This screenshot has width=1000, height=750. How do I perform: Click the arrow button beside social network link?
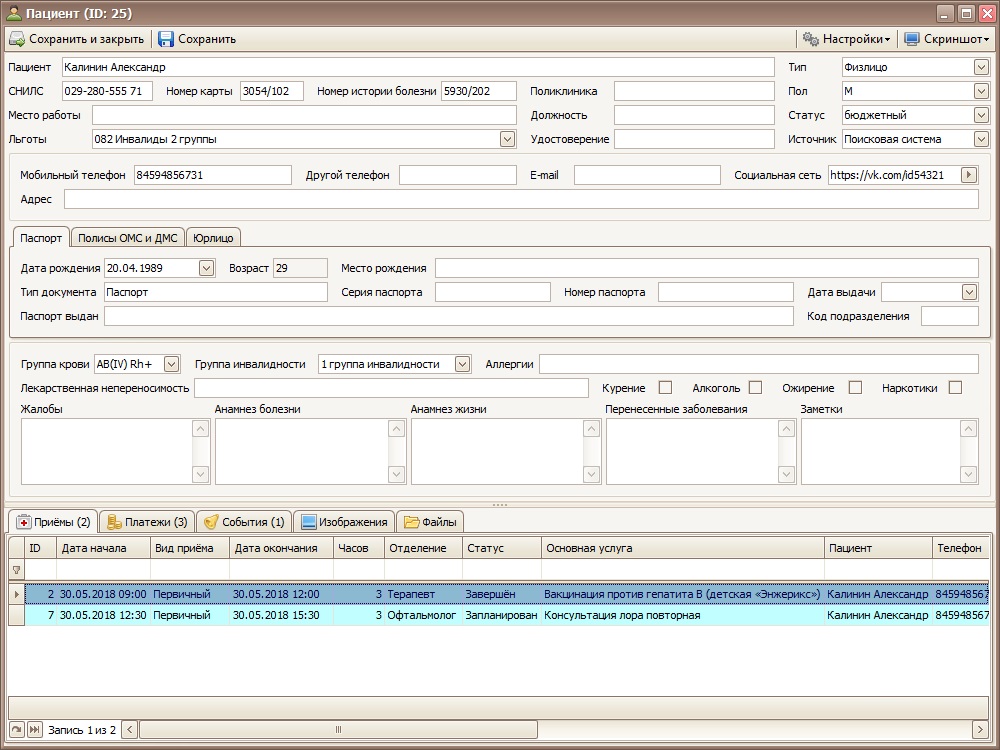click(x=968, y=175)
